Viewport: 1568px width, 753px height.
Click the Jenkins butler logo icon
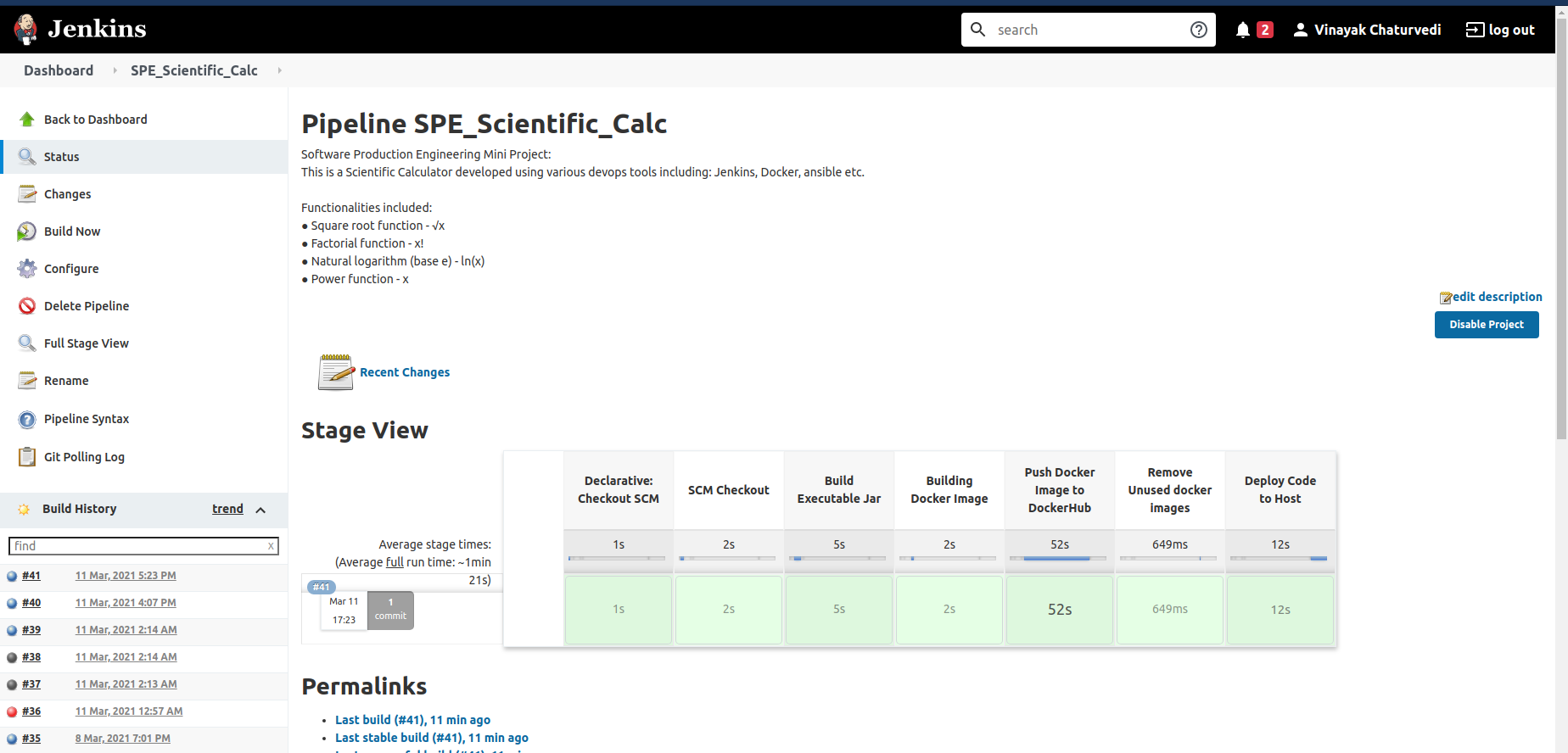click(26, 30)
